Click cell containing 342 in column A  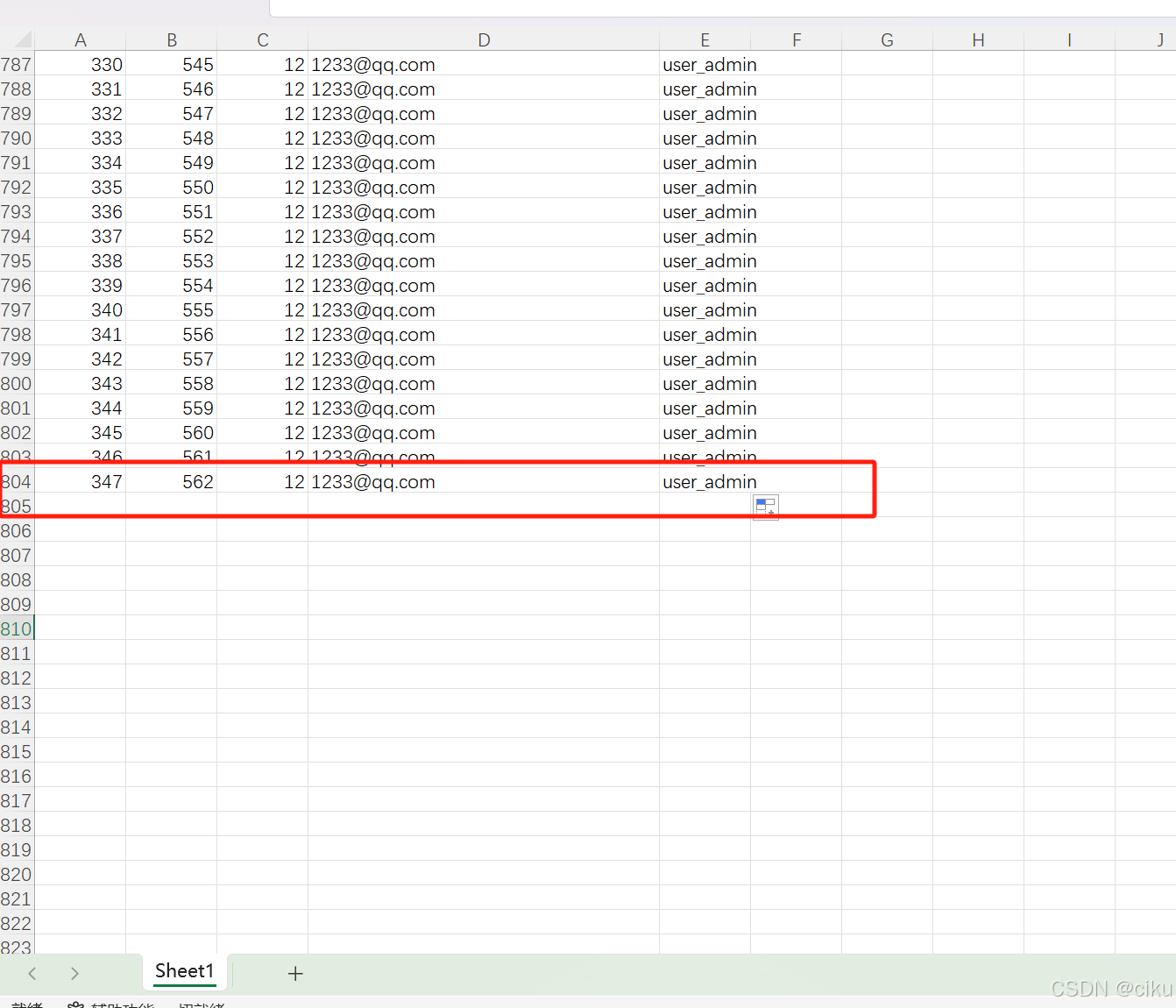point(81,359)
